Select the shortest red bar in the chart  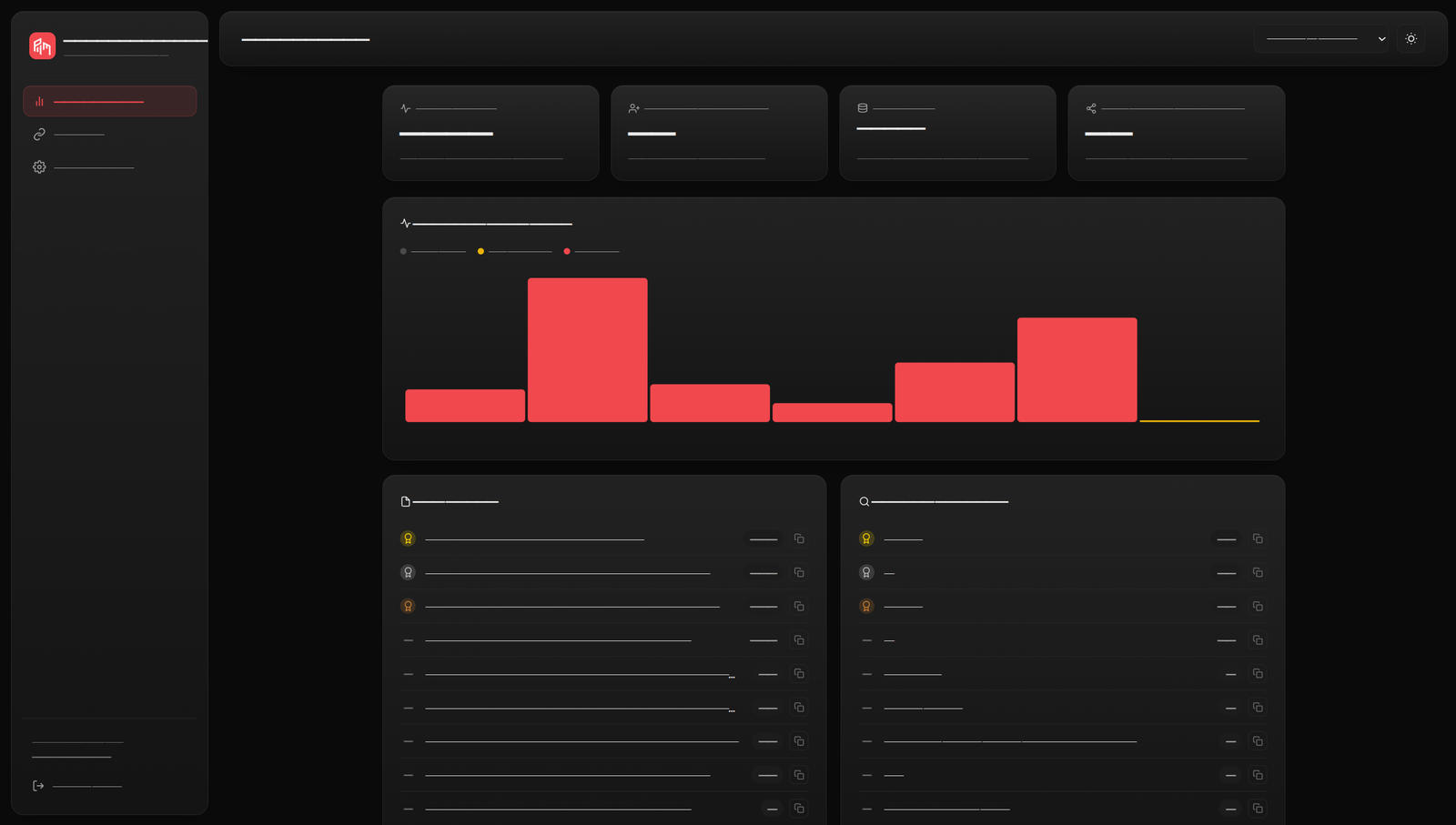coord(833,412)
